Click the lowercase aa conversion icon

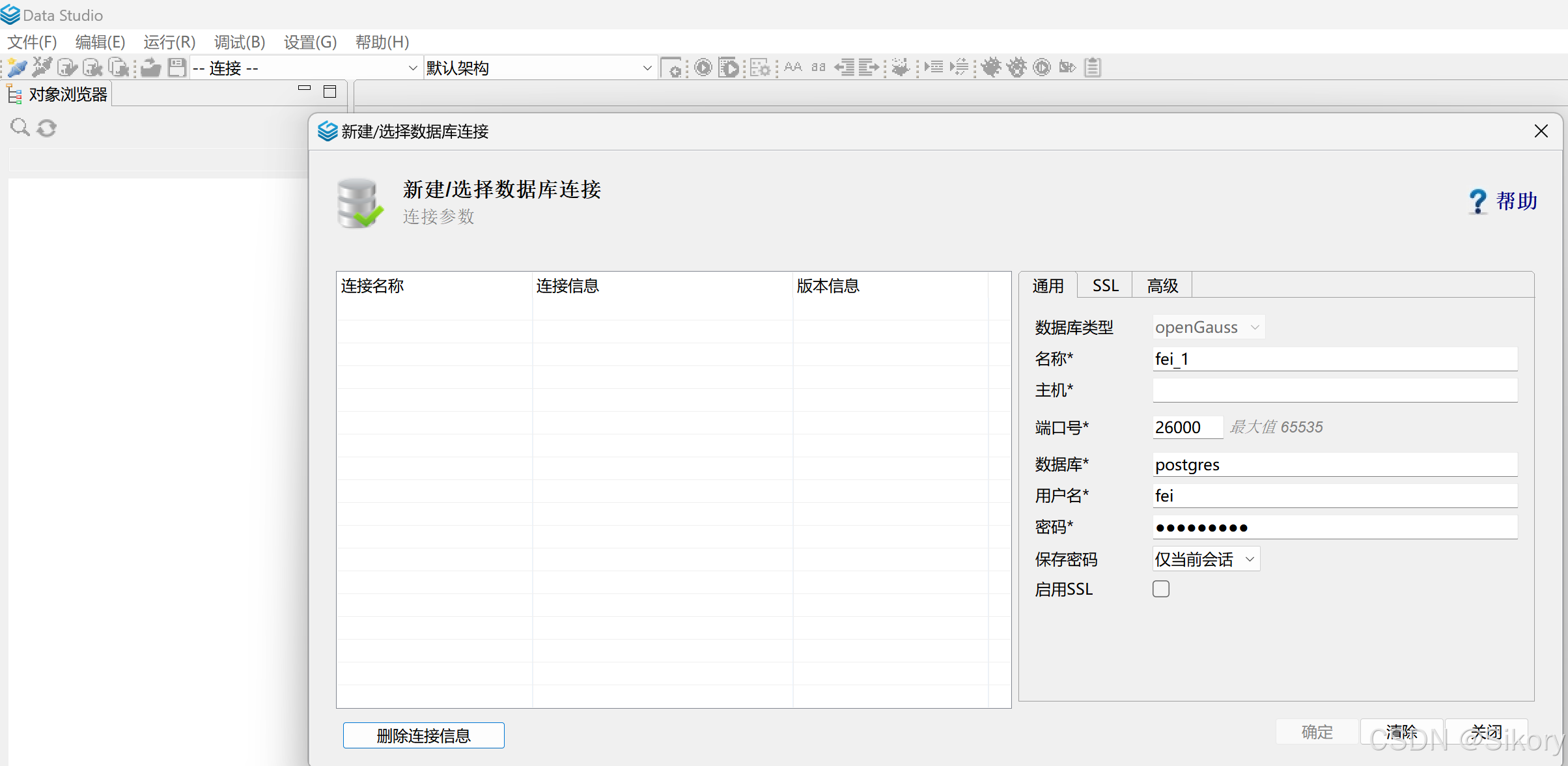point(819,67)
